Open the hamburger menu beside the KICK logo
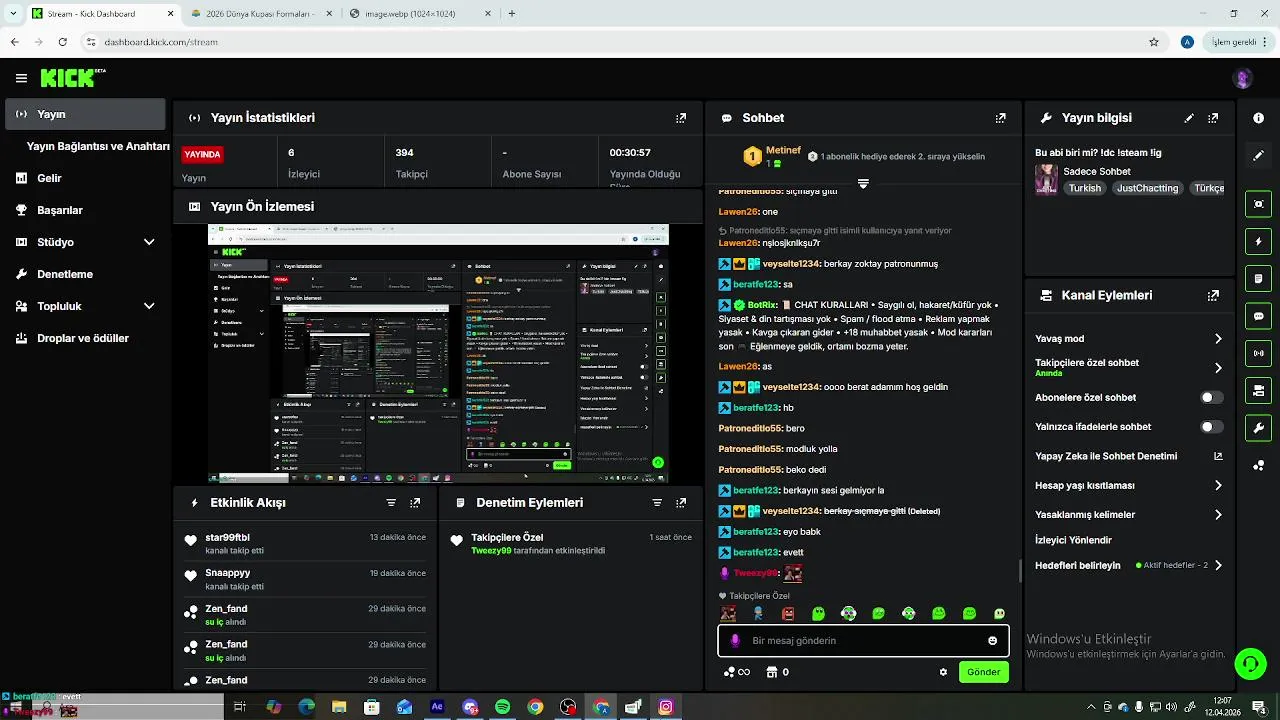 (21, 78)
